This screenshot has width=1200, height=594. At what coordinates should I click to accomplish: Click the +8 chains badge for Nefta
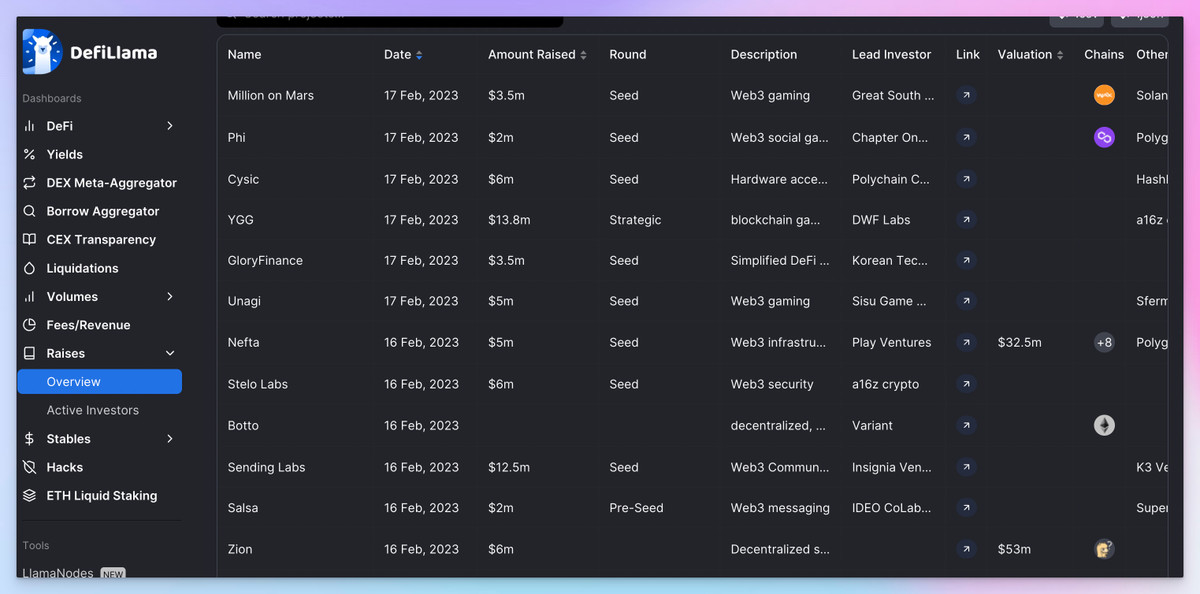1104,343
